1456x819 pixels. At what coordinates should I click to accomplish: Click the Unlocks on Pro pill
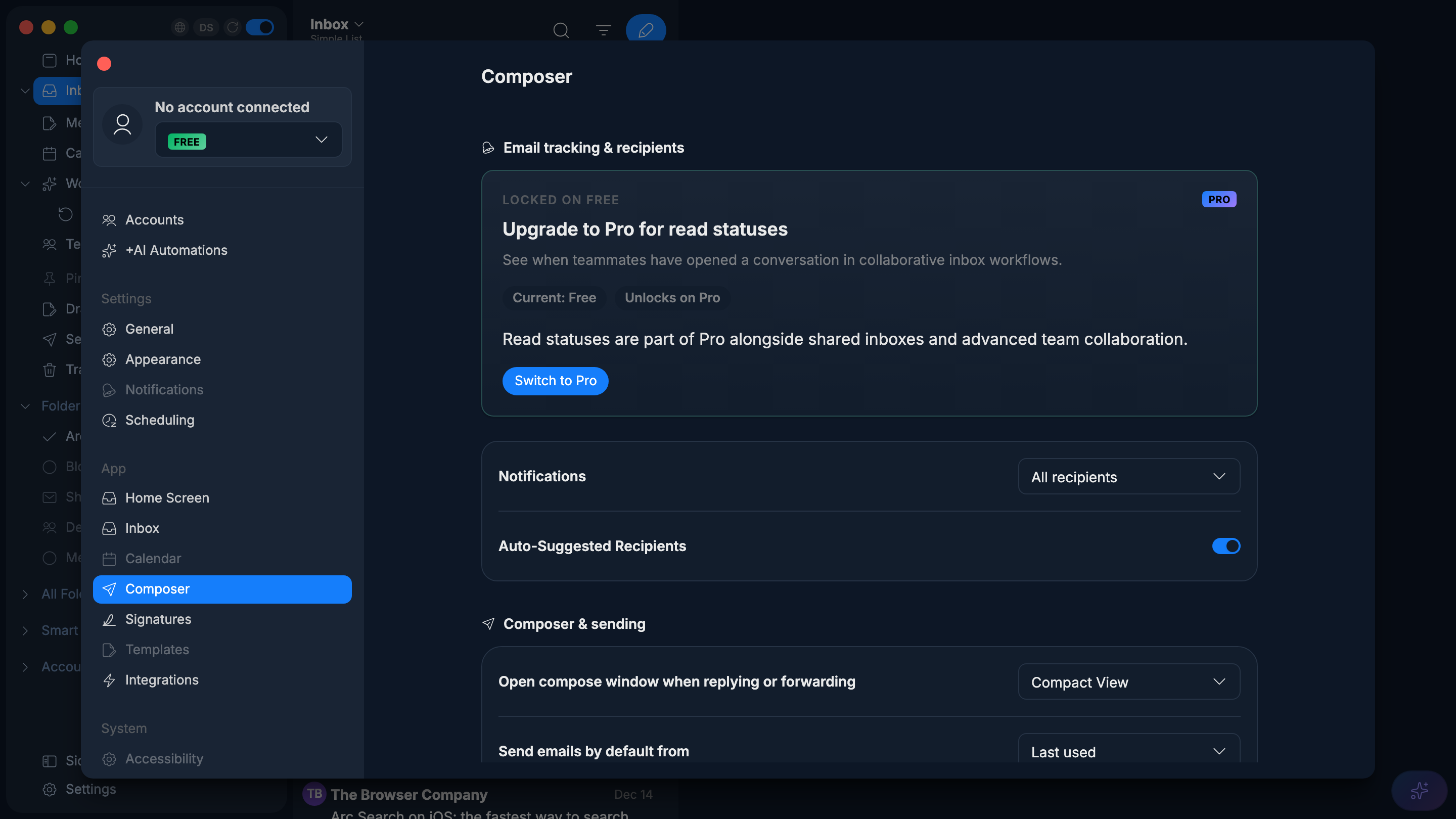point(672,298)
